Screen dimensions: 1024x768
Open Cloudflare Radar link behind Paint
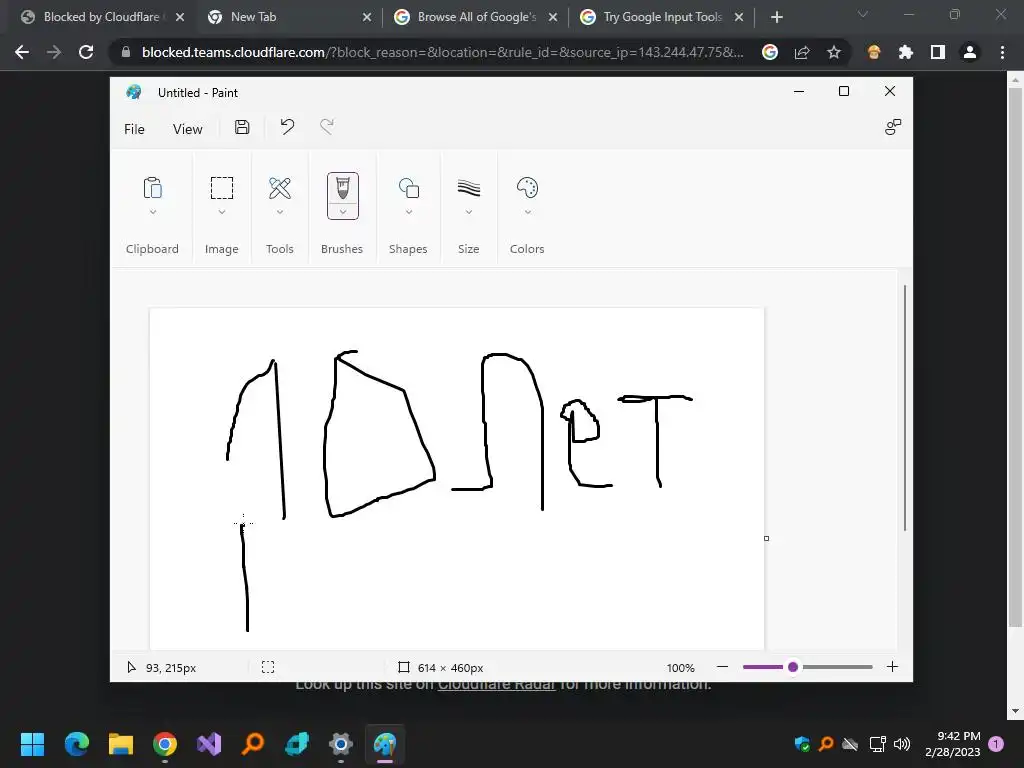[x=496, y=686]
